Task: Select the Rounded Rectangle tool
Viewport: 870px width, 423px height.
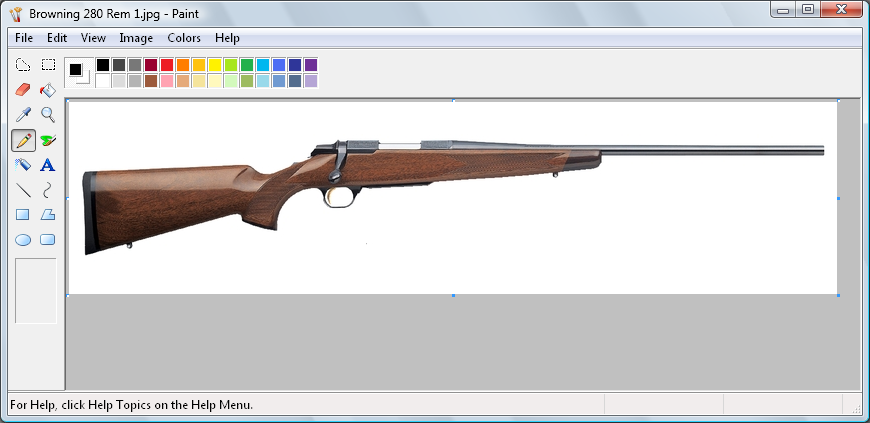Action: 48,240
